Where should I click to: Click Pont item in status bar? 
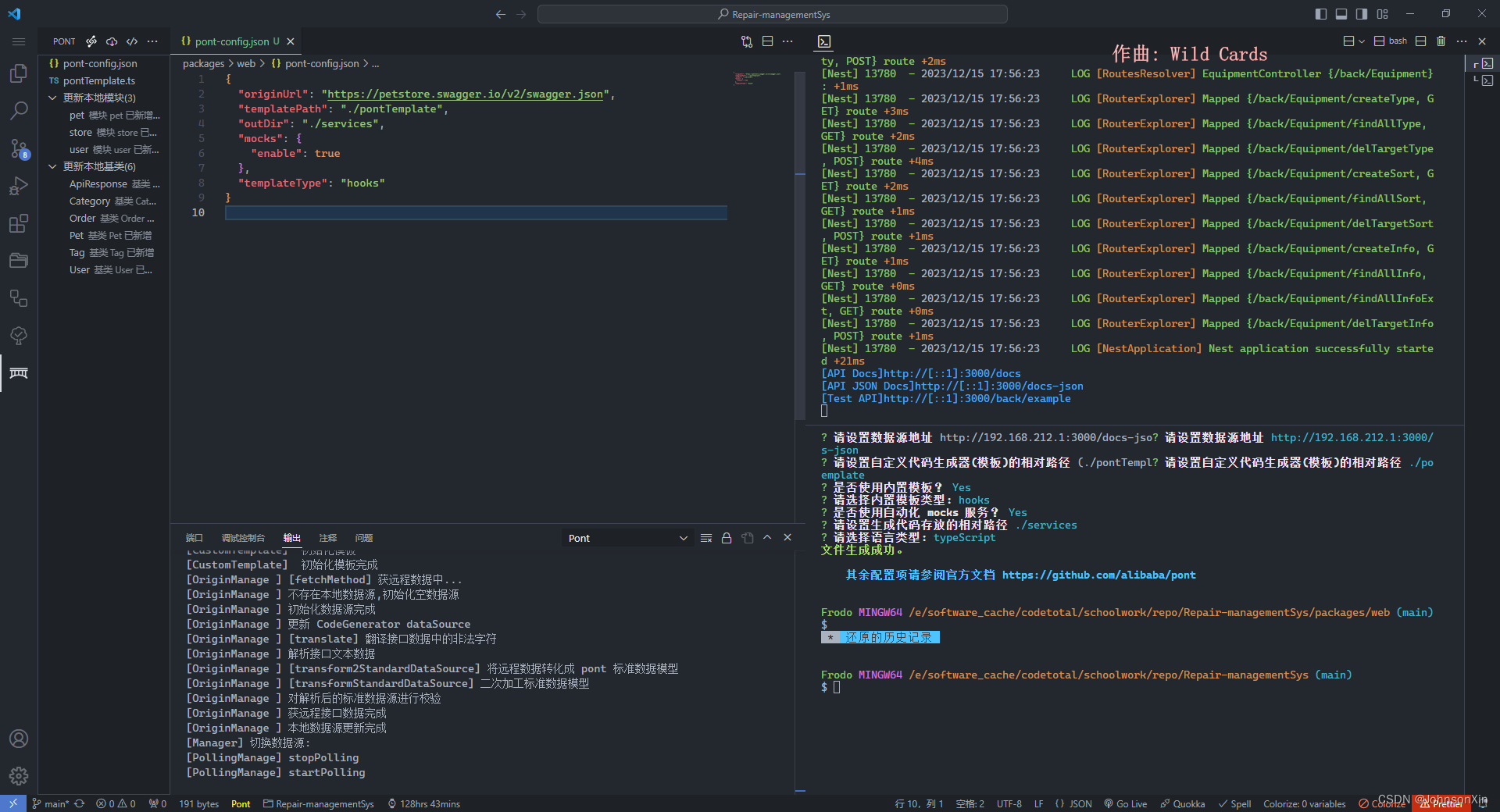click(241, 803)
